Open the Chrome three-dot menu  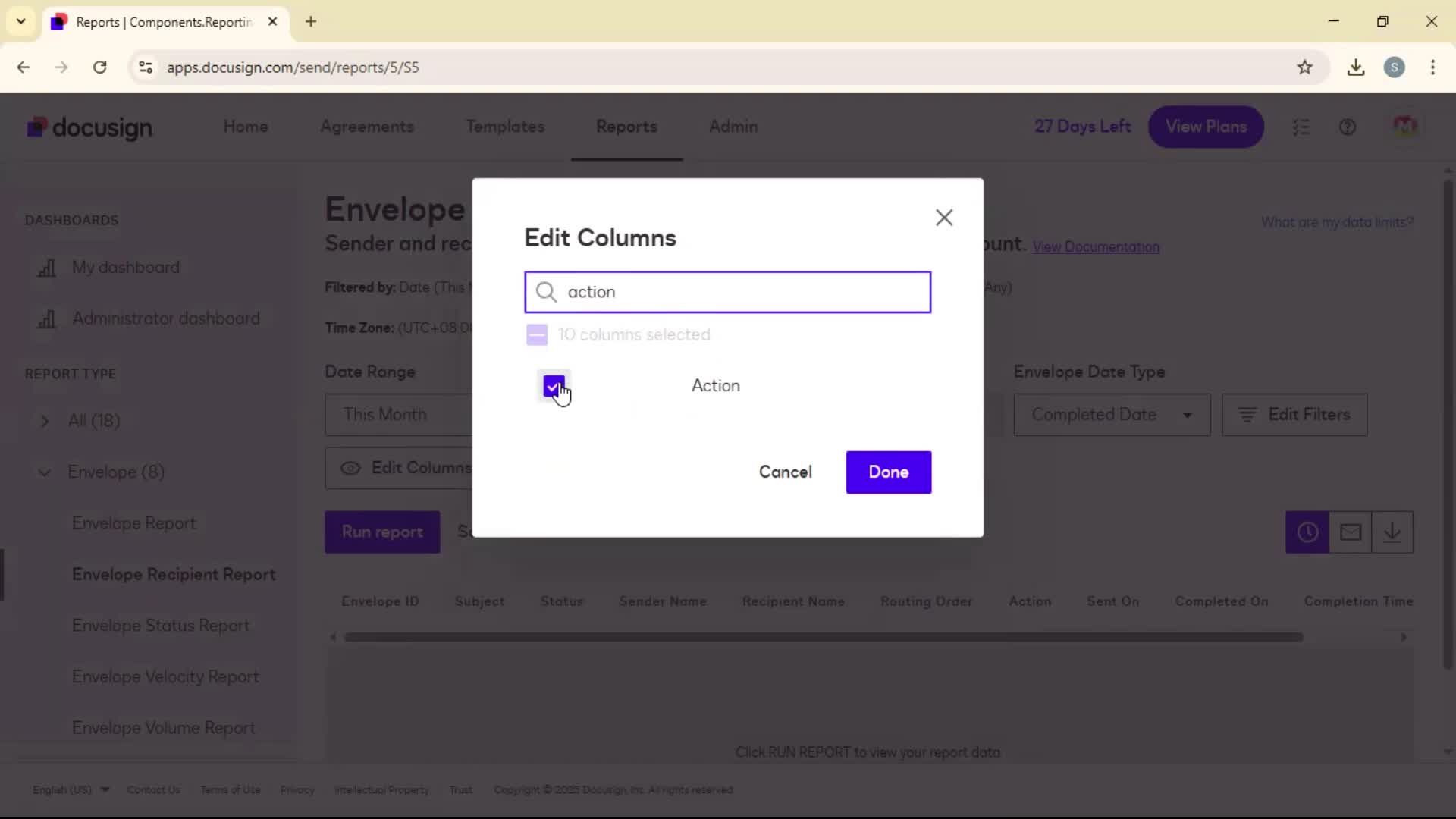[1432, 67]
